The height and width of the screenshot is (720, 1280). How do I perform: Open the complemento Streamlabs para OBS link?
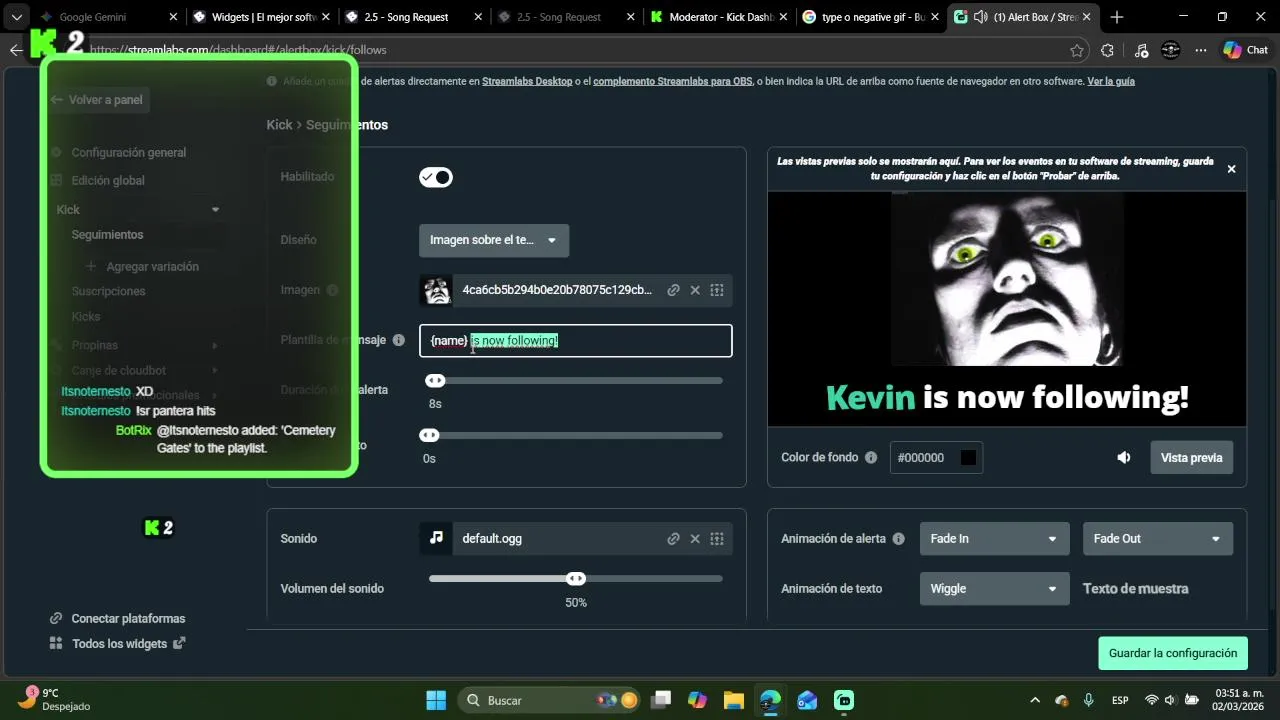[x=672, y=81]
